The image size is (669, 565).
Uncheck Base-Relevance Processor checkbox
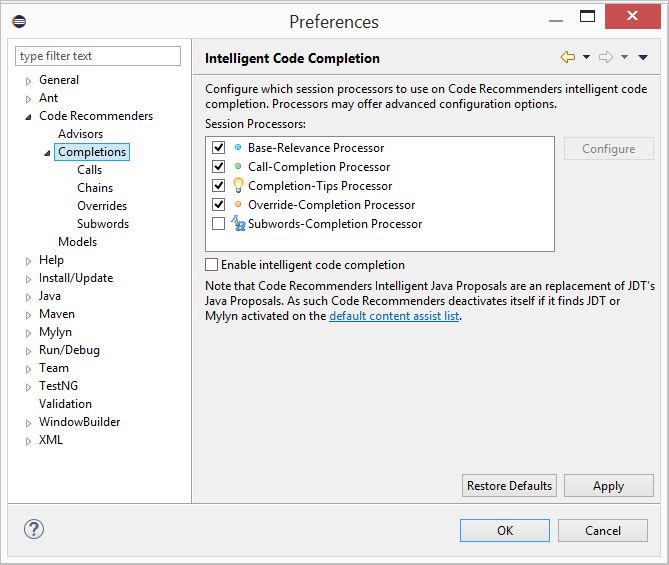(x=218, y=147)
